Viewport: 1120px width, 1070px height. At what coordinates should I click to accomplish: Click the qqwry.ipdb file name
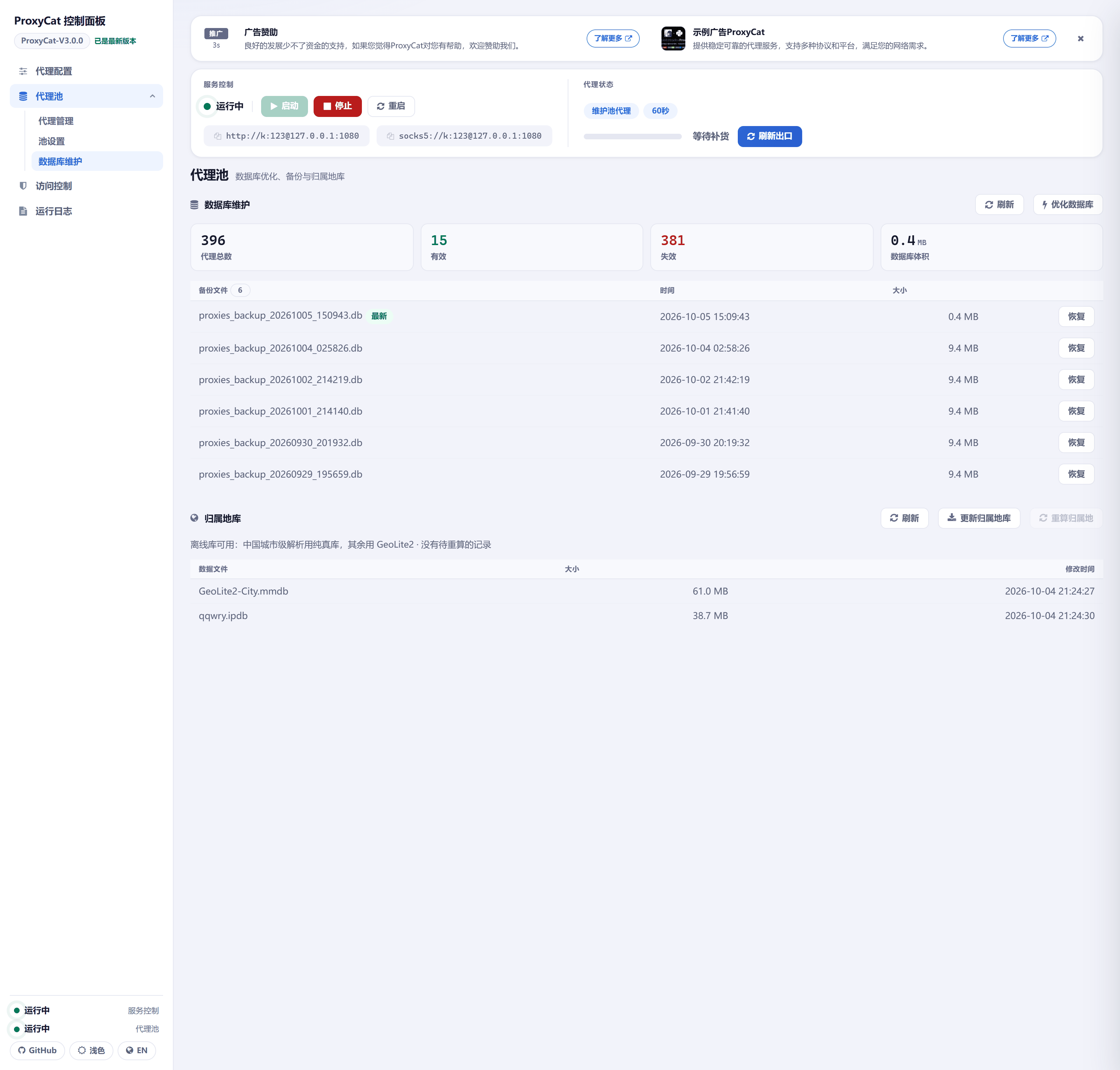pyautogui.click(x=223, y=616)
